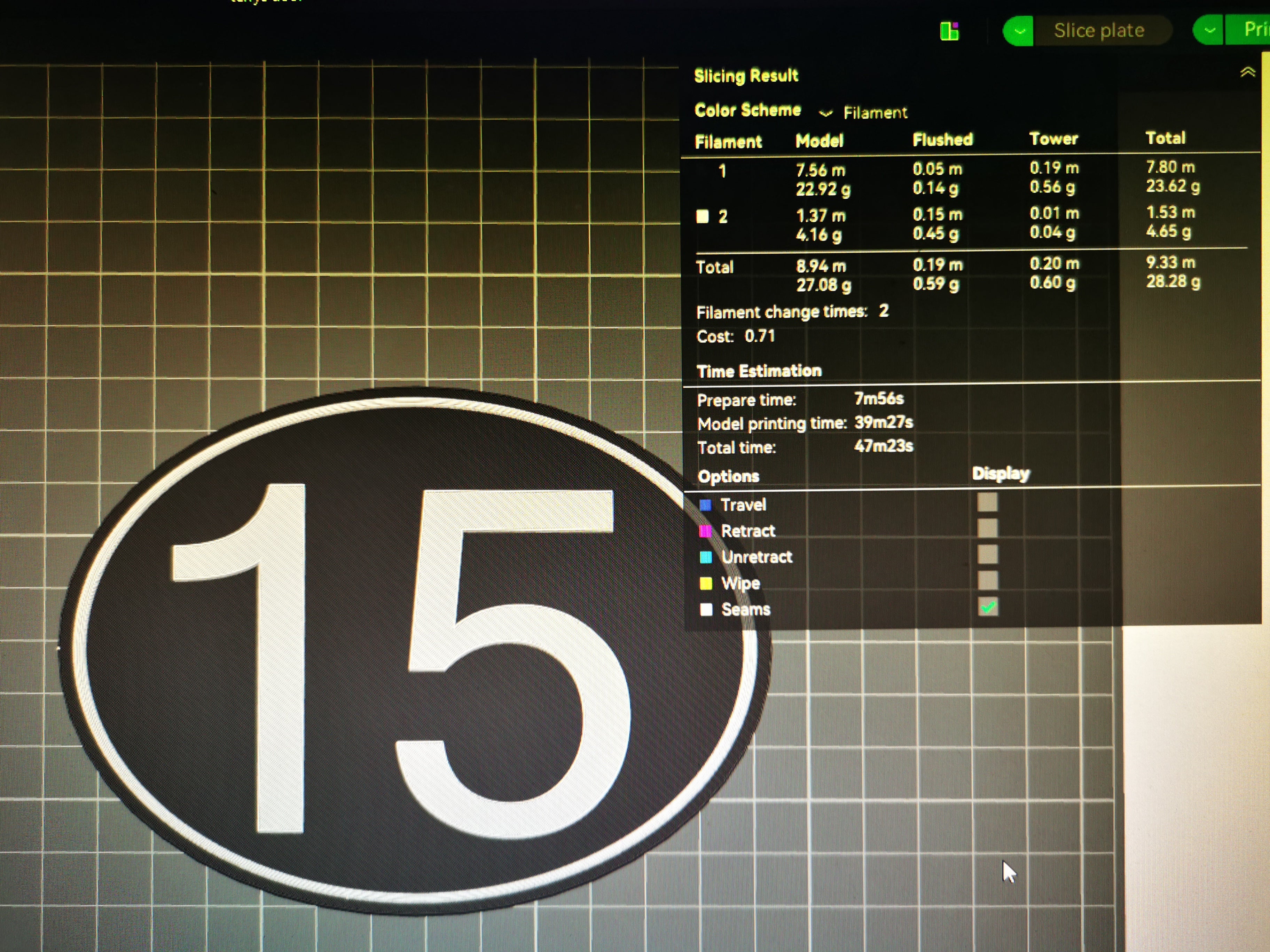Collapse the Slicing Result panel
1270x952 pixels.
(x=1247, y=72)
